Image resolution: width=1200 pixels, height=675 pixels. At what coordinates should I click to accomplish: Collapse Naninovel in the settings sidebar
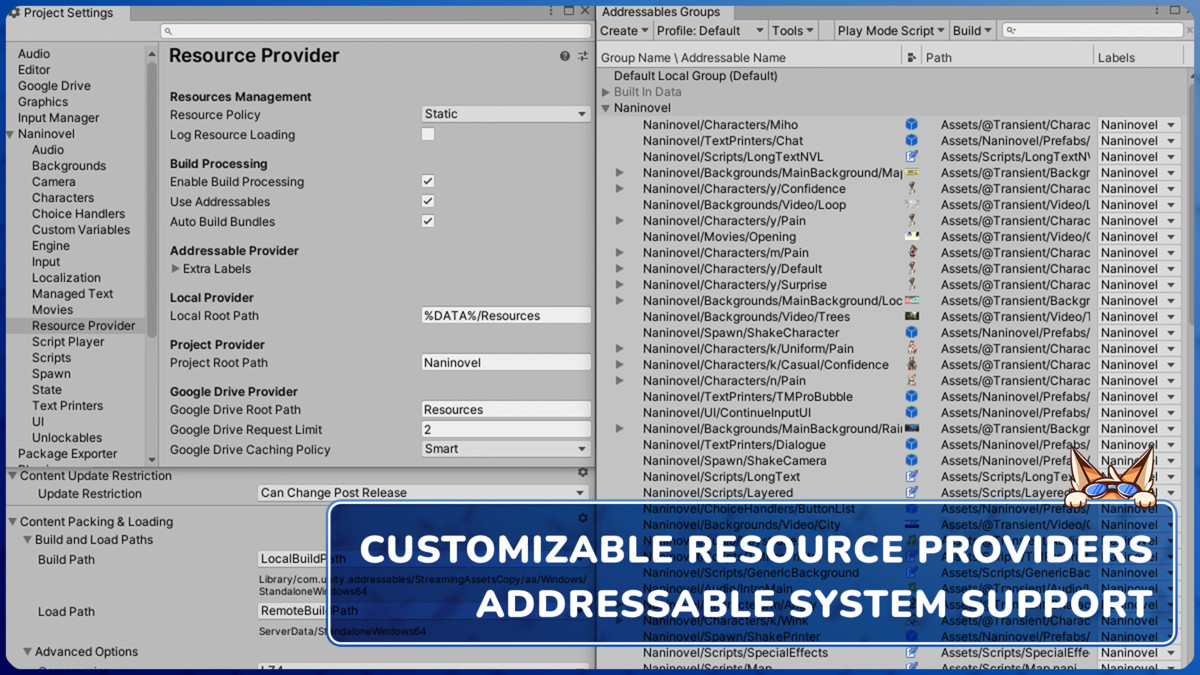[x=10, y=134]
